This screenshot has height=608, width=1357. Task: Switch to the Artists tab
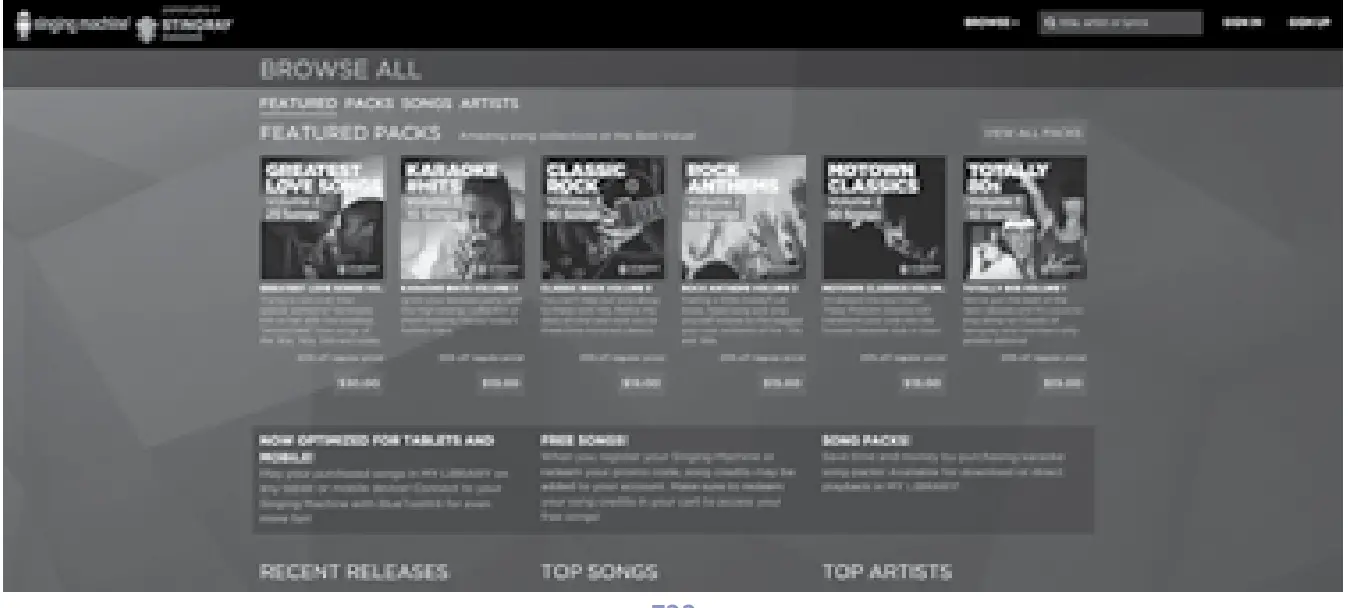[489, 103]
